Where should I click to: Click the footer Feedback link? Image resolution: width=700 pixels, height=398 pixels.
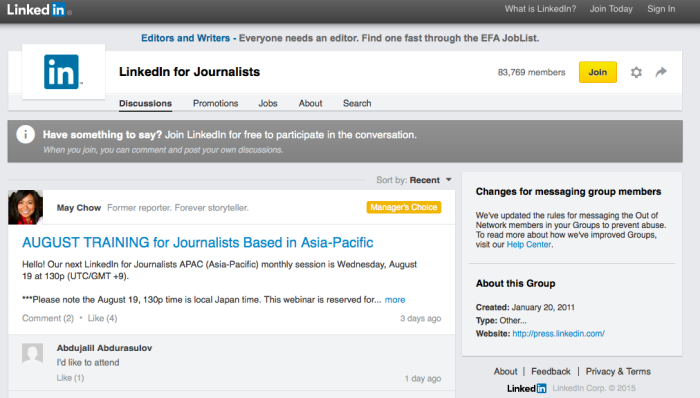point(550,371)
